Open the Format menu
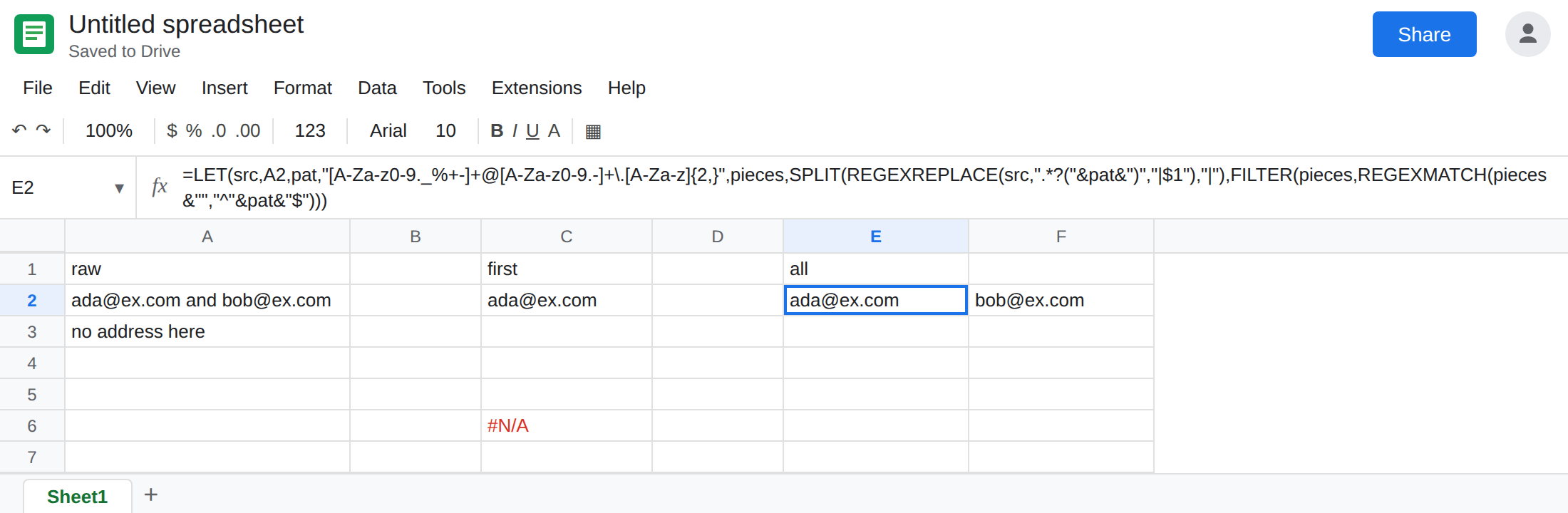Viewport: 1568px width, 513px height. click(303, 88)
